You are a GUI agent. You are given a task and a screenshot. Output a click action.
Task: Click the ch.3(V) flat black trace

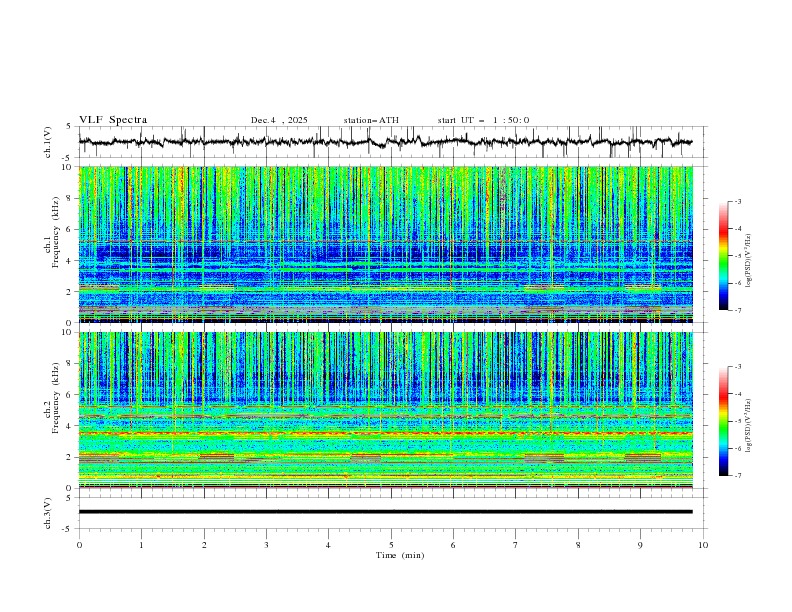pyautogui.click(x=386, y=512)
